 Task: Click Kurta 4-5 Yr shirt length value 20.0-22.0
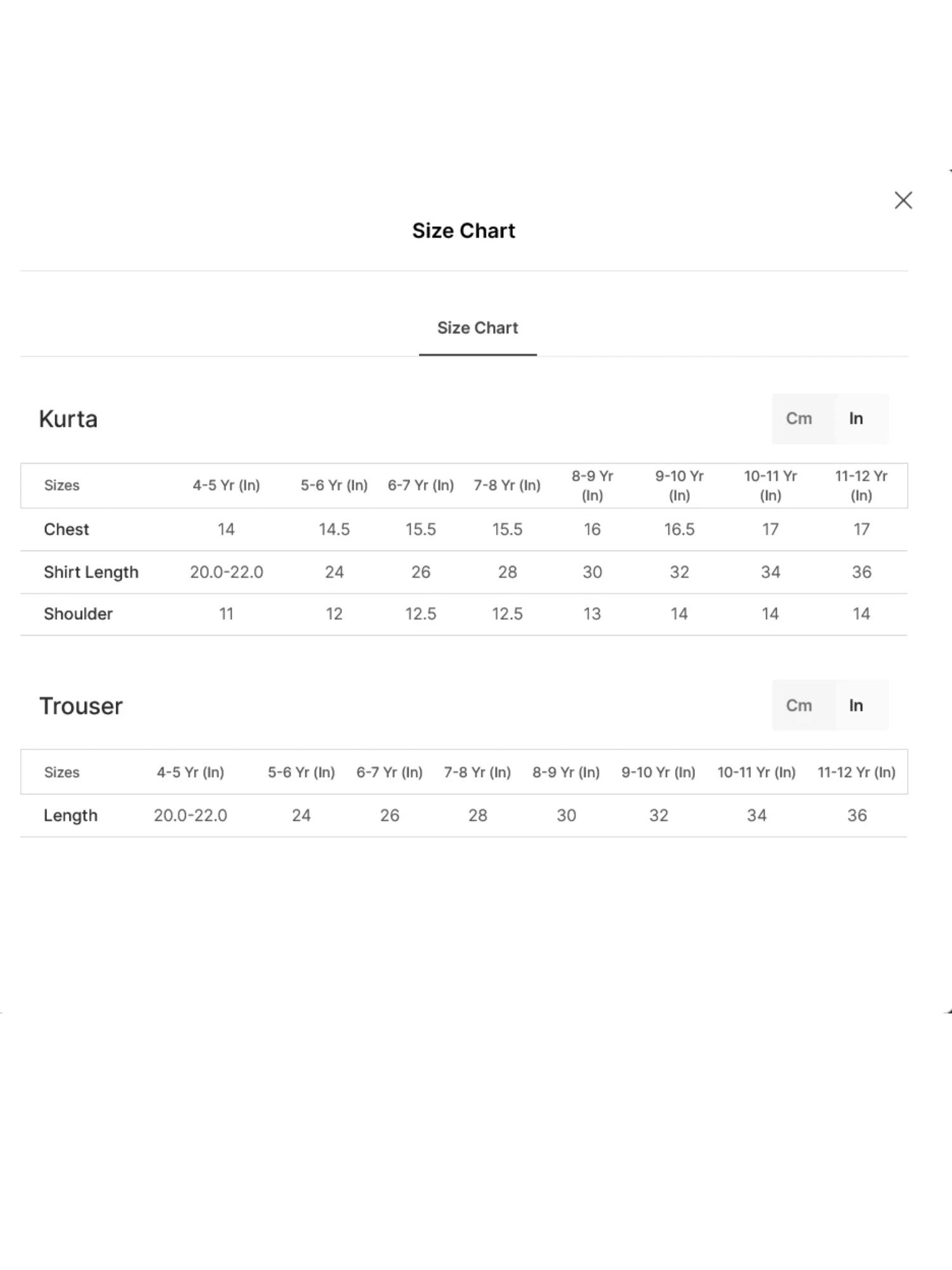(227, 572)
